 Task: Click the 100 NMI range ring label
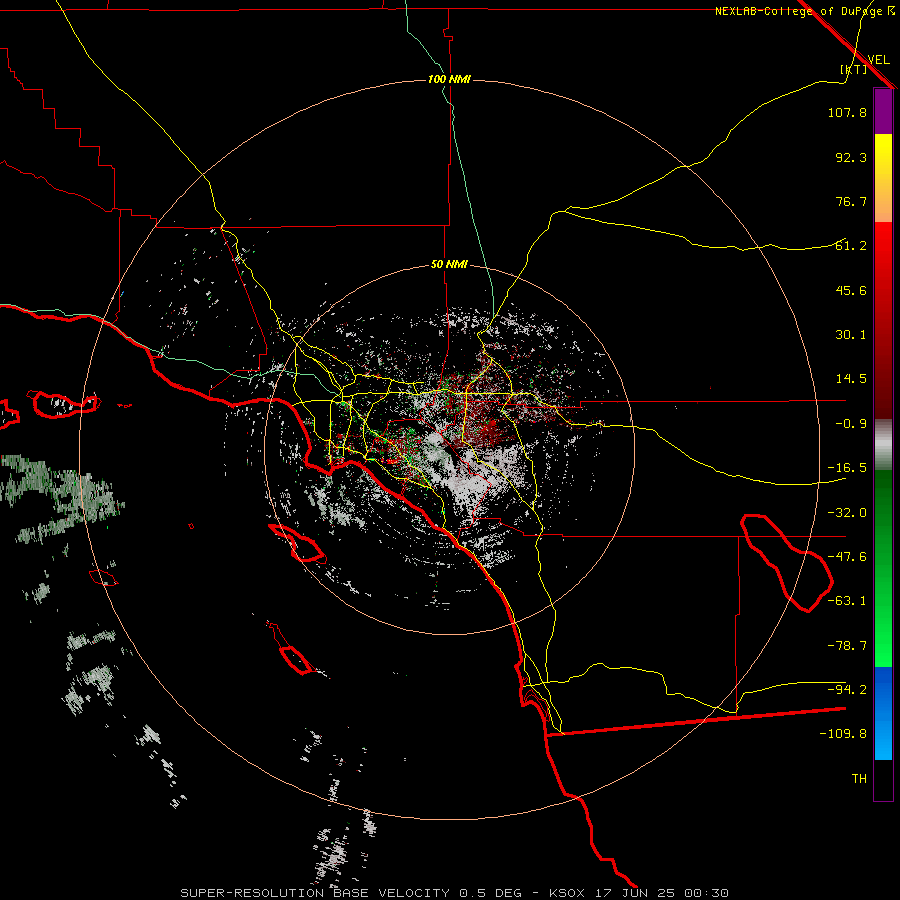click(x=449, y=79)
